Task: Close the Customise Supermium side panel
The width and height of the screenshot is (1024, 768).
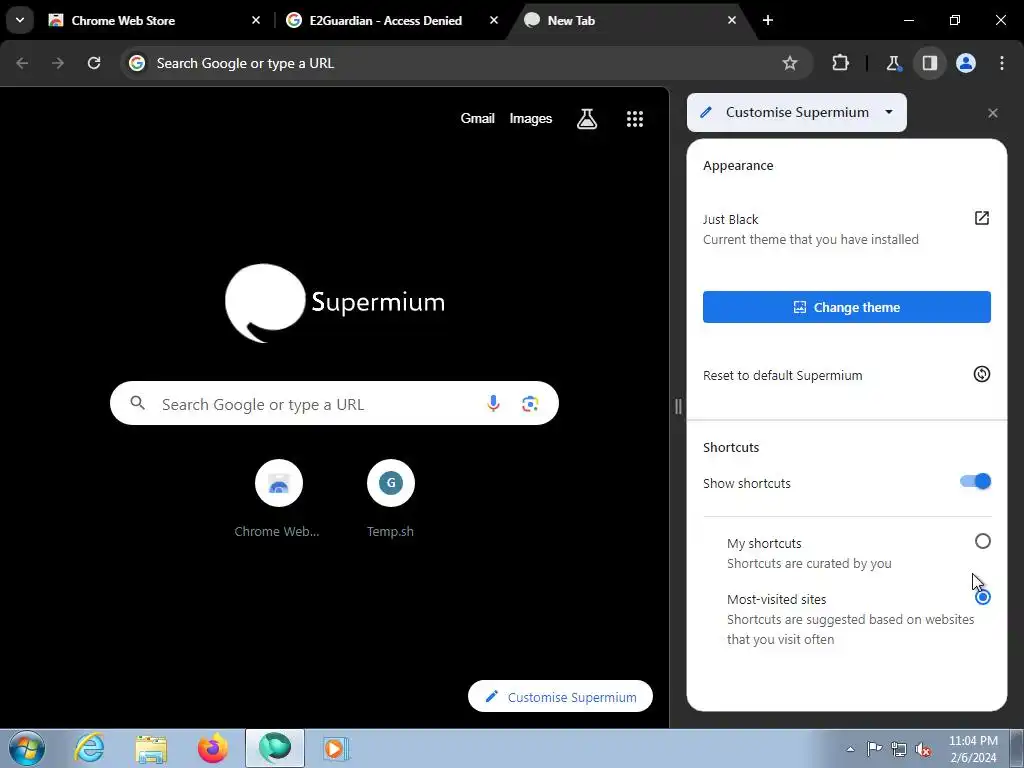Action: tap(993, 113)
